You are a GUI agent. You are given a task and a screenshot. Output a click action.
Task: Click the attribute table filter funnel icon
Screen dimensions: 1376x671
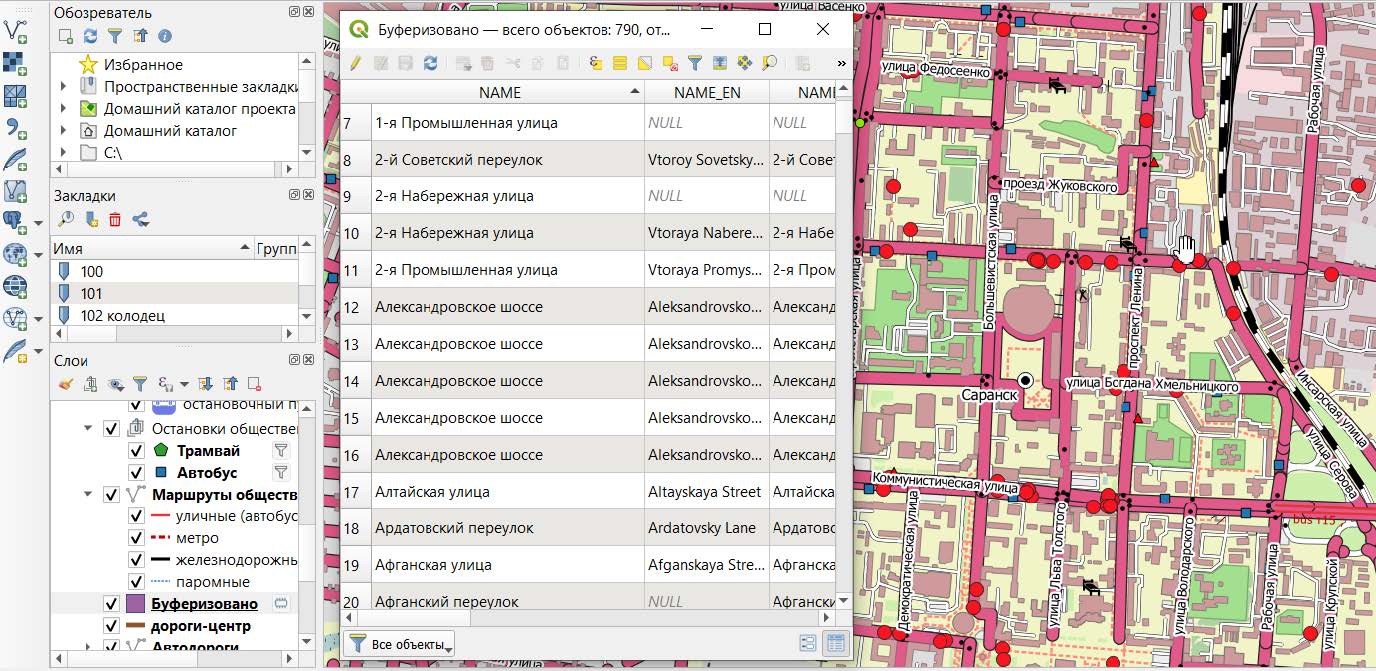click(694, 63)
